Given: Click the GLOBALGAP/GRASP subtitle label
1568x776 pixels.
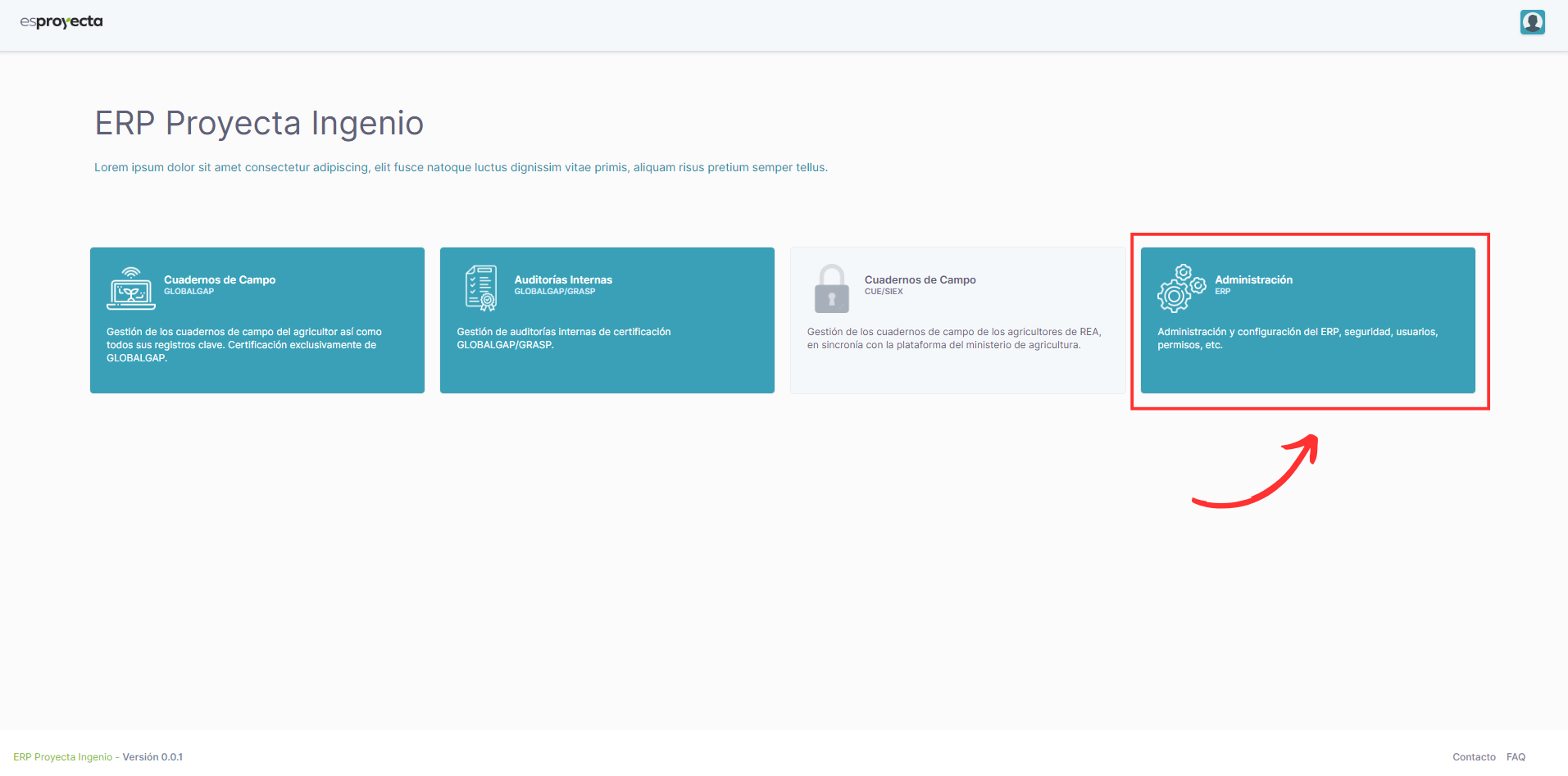Looking at the screenshot, I should pyautogui.click(x=555, y=292).
